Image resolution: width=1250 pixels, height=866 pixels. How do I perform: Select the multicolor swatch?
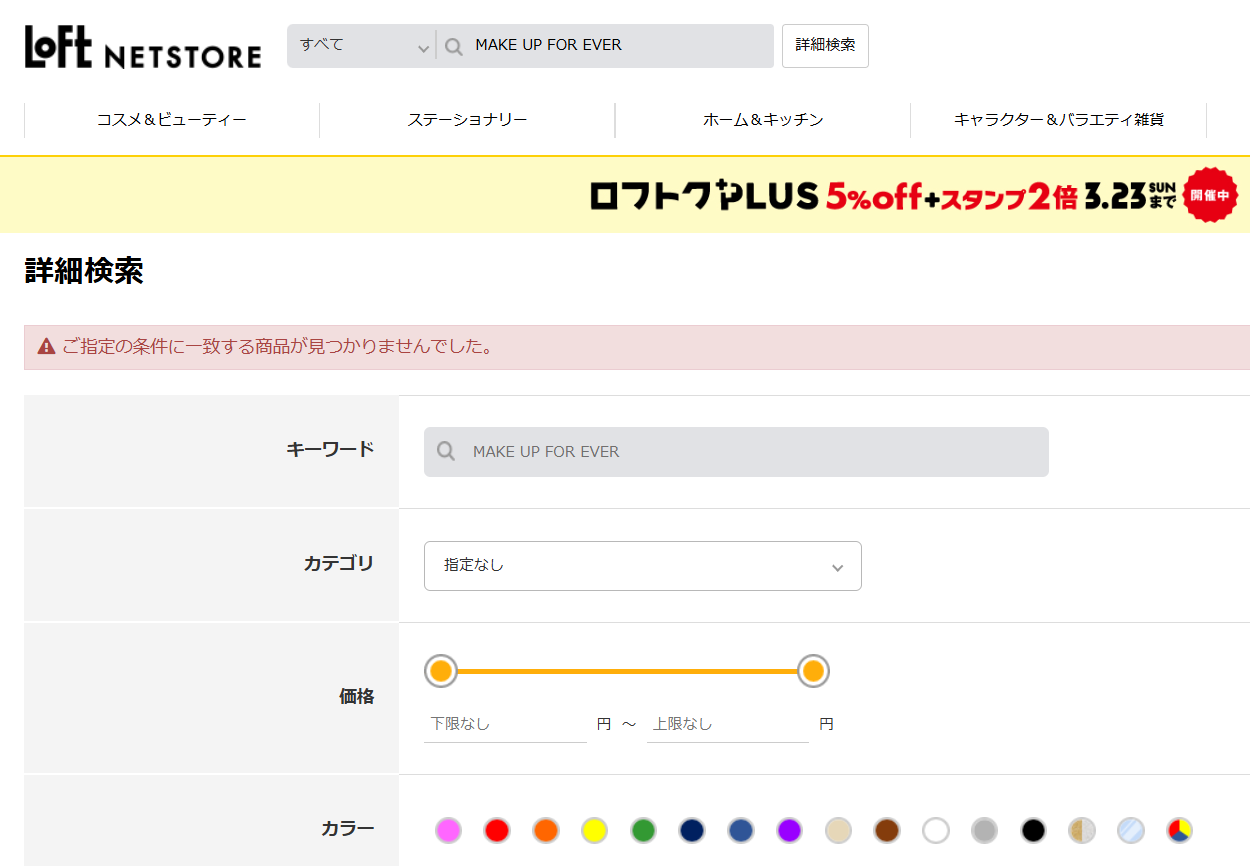coord(1180,830)
